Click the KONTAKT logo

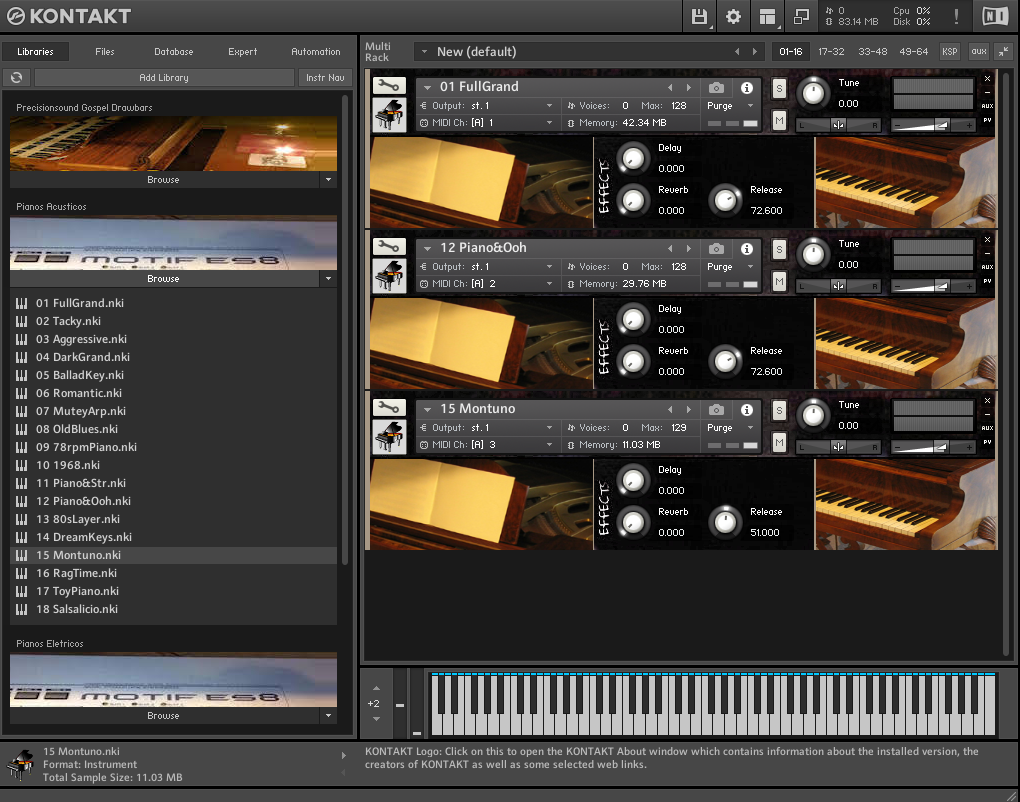[69, 16]
